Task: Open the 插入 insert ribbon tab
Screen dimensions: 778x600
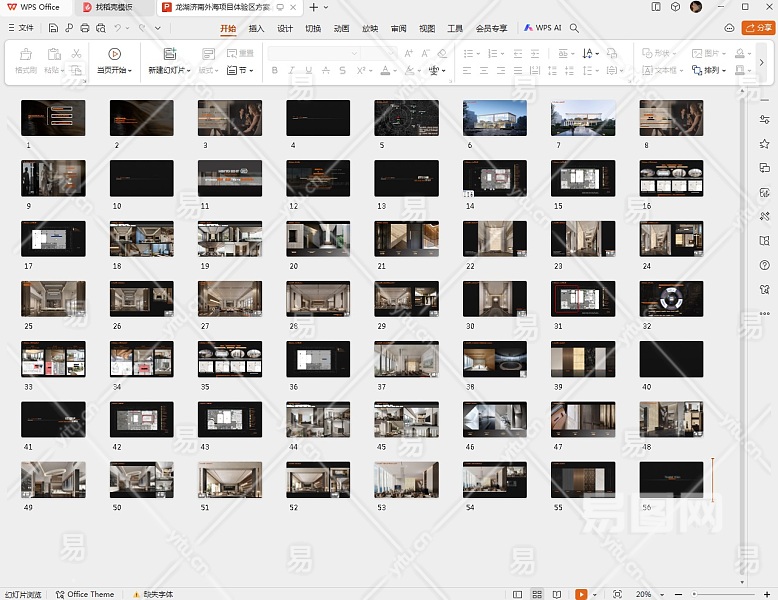Action: click(x=257, y=28)
